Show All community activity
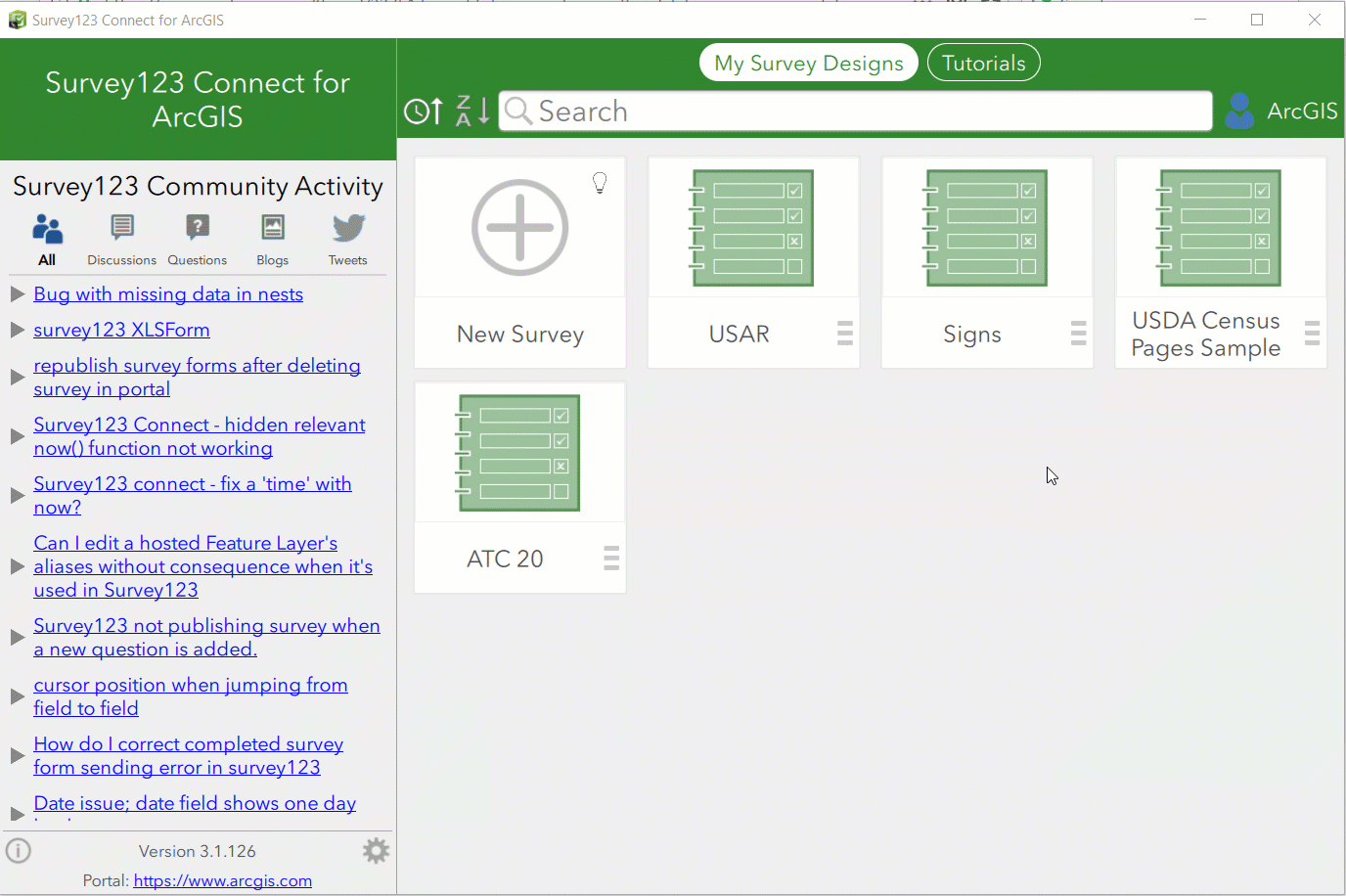 [47, 240]
